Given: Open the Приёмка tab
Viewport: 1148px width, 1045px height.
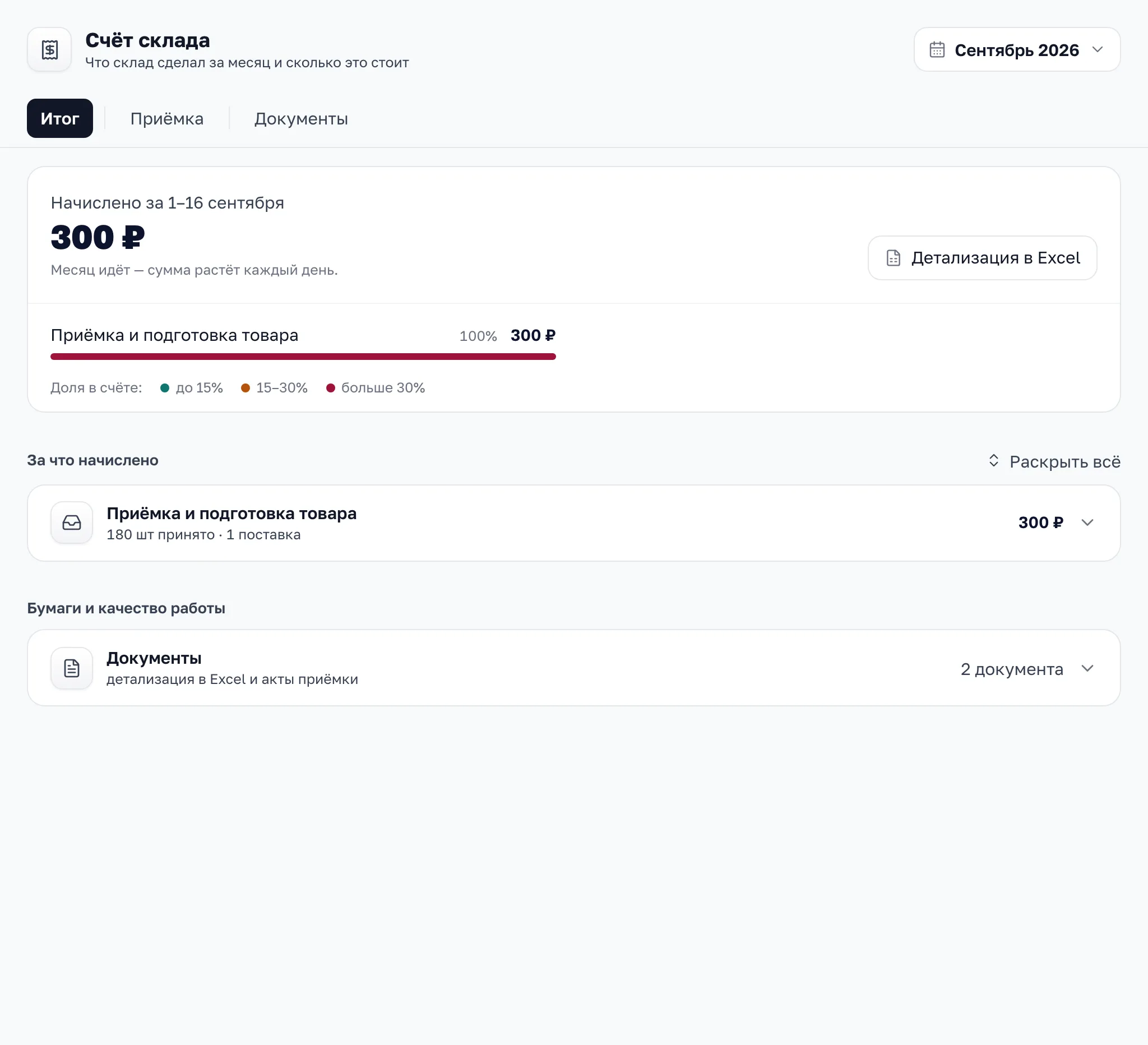Looking at the screenshot, I should pos(167,118).
